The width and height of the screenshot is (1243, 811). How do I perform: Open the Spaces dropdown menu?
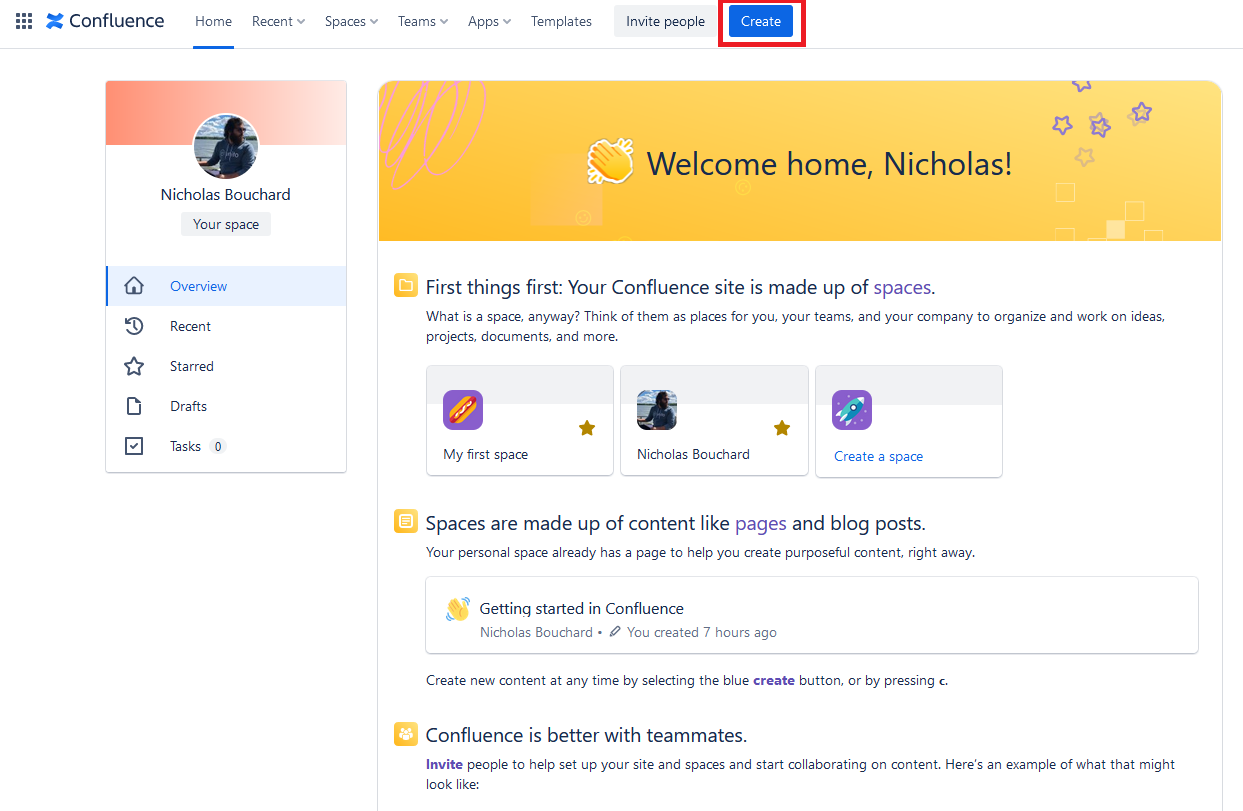(x=351, y=21)
